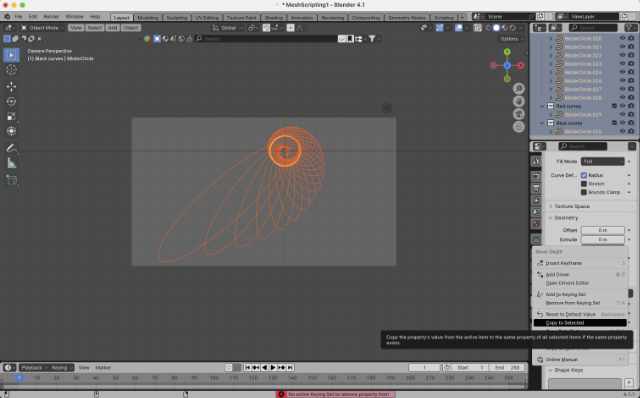
Task: Enable the Stretch checkbox
Action: click(584, 184)
